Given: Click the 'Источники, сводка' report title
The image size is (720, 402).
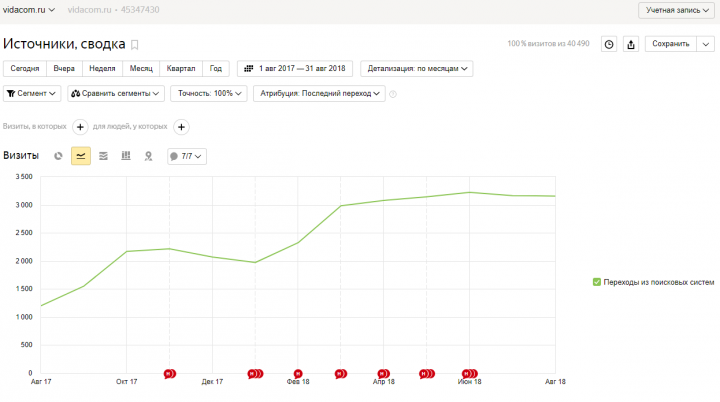Looking at the screenshot, I should click(x=64, y=44).
